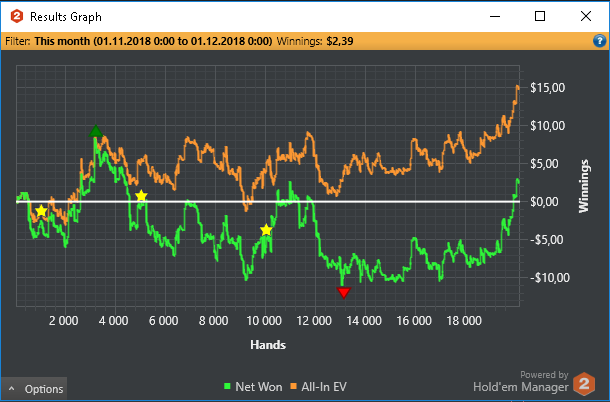610x402 pixels.
Task: Click the filter text 'This month (01.11.2018 0:00 to 01.12.2018 0:00)'
Action: coord(153,41)
